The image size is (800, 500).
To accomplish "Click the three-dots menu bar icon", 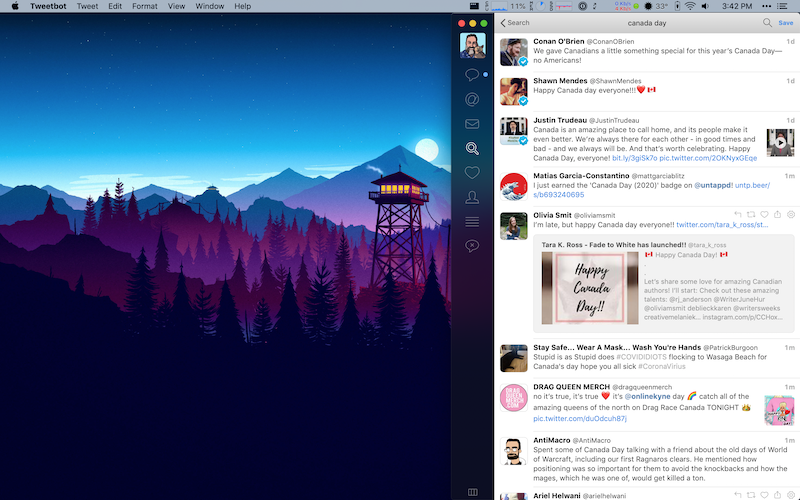I will pos(766,6).
